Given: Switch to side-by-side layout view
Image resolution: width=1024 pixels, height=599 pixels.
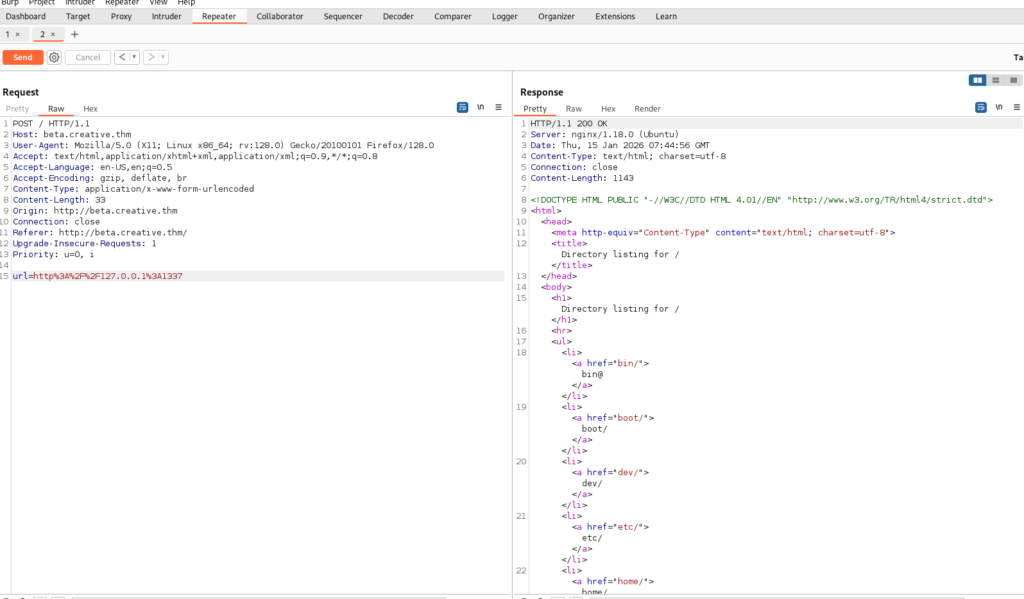Looking at the screenshot, I should (977, 80).
